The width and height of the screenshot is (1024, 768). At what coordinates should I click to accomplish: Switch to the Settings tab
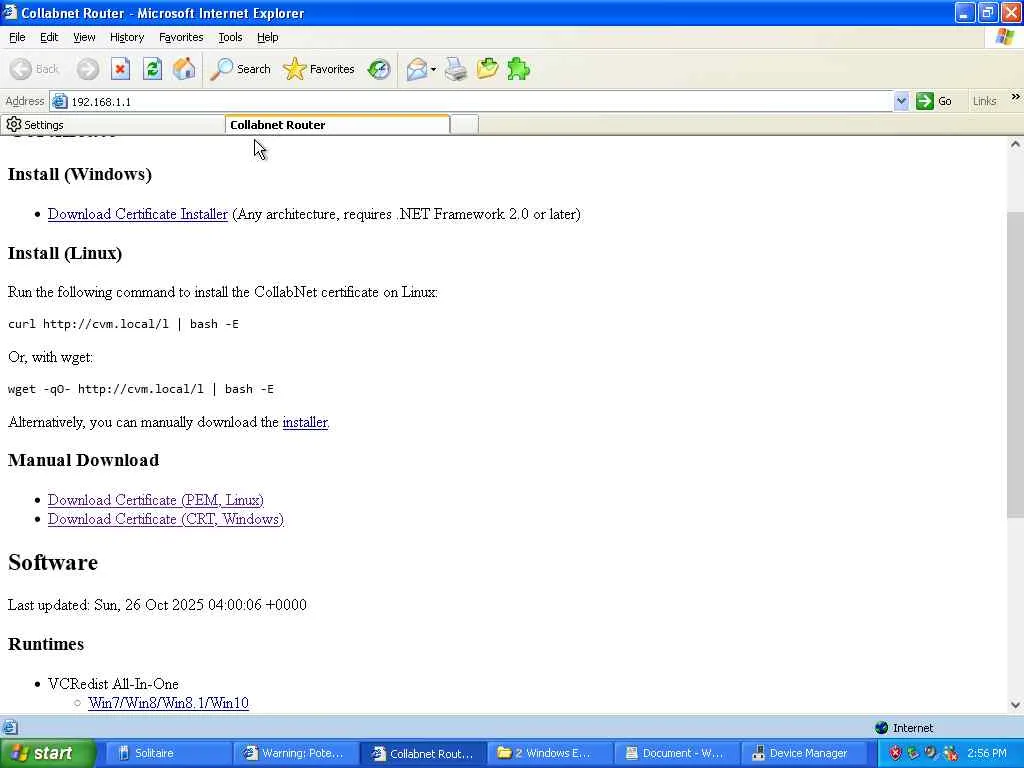click(x=112, y=125)
